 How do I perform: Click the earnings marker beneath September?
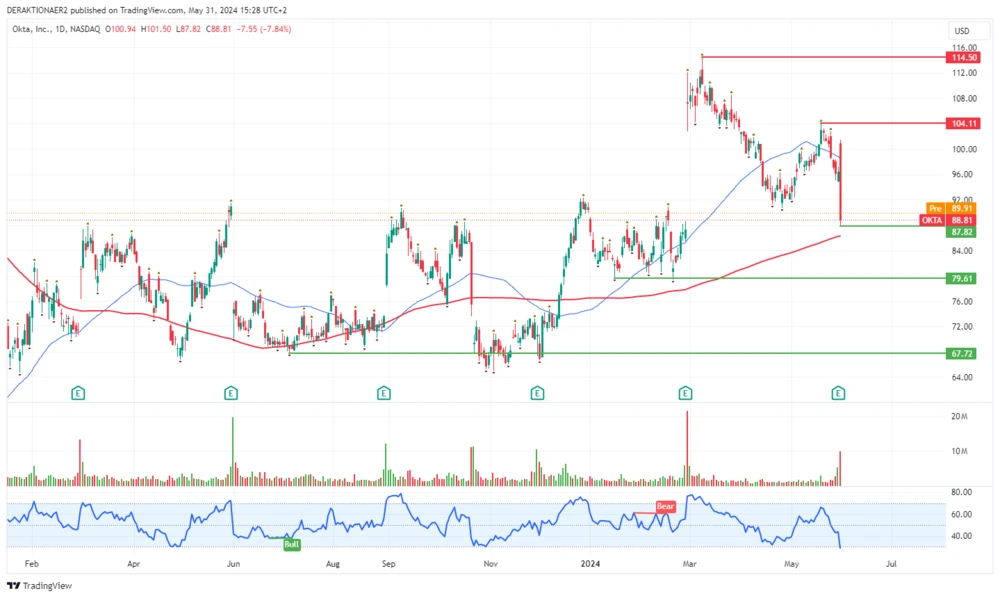tap(382, 393)
